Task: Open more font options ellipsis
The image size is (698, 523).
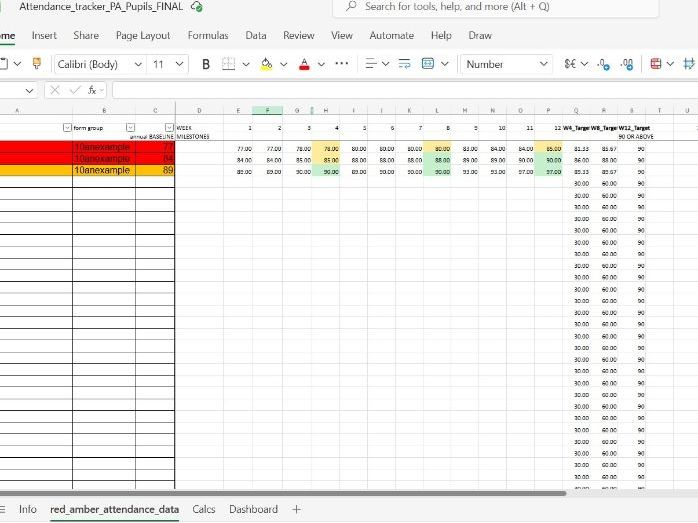Action: pos(341,64)
